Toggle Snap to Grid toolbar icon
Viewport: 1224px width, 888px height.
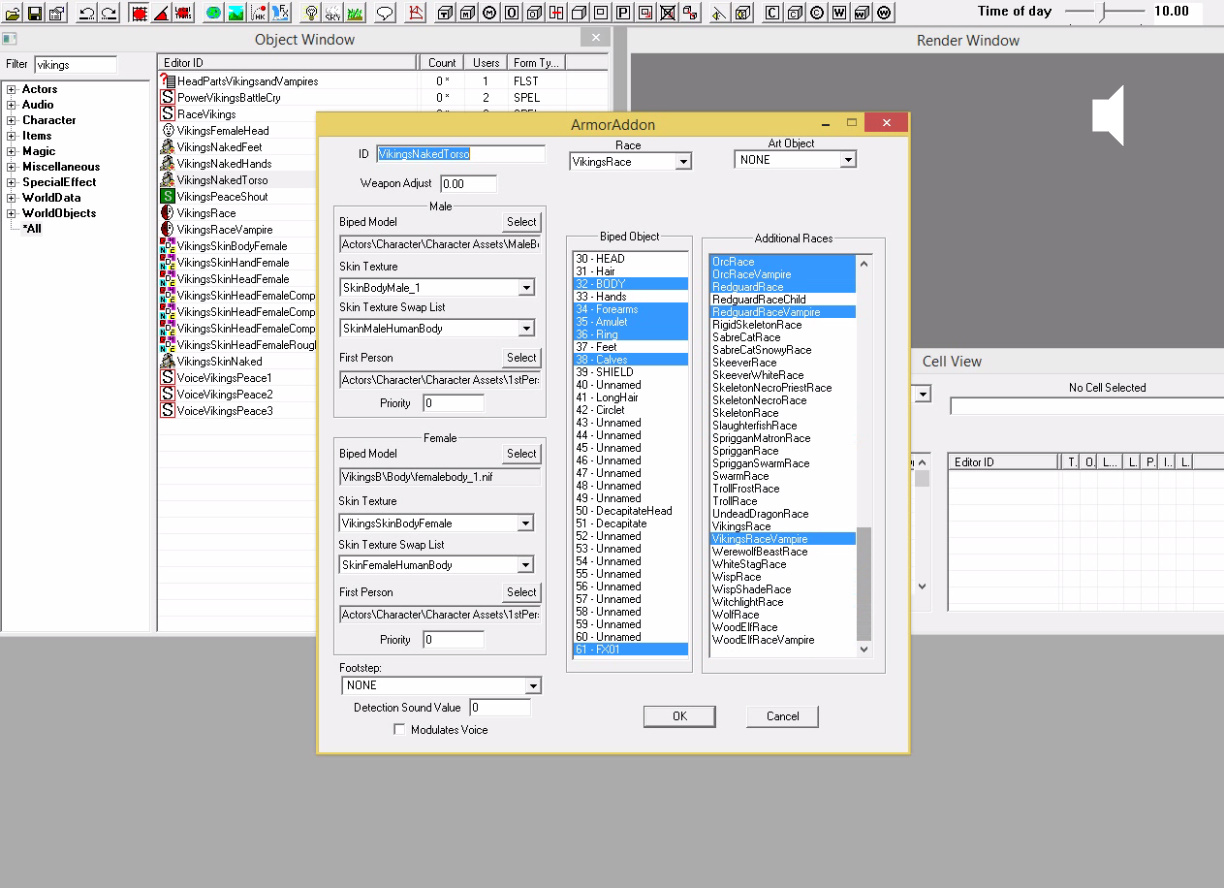click(138, 13)
